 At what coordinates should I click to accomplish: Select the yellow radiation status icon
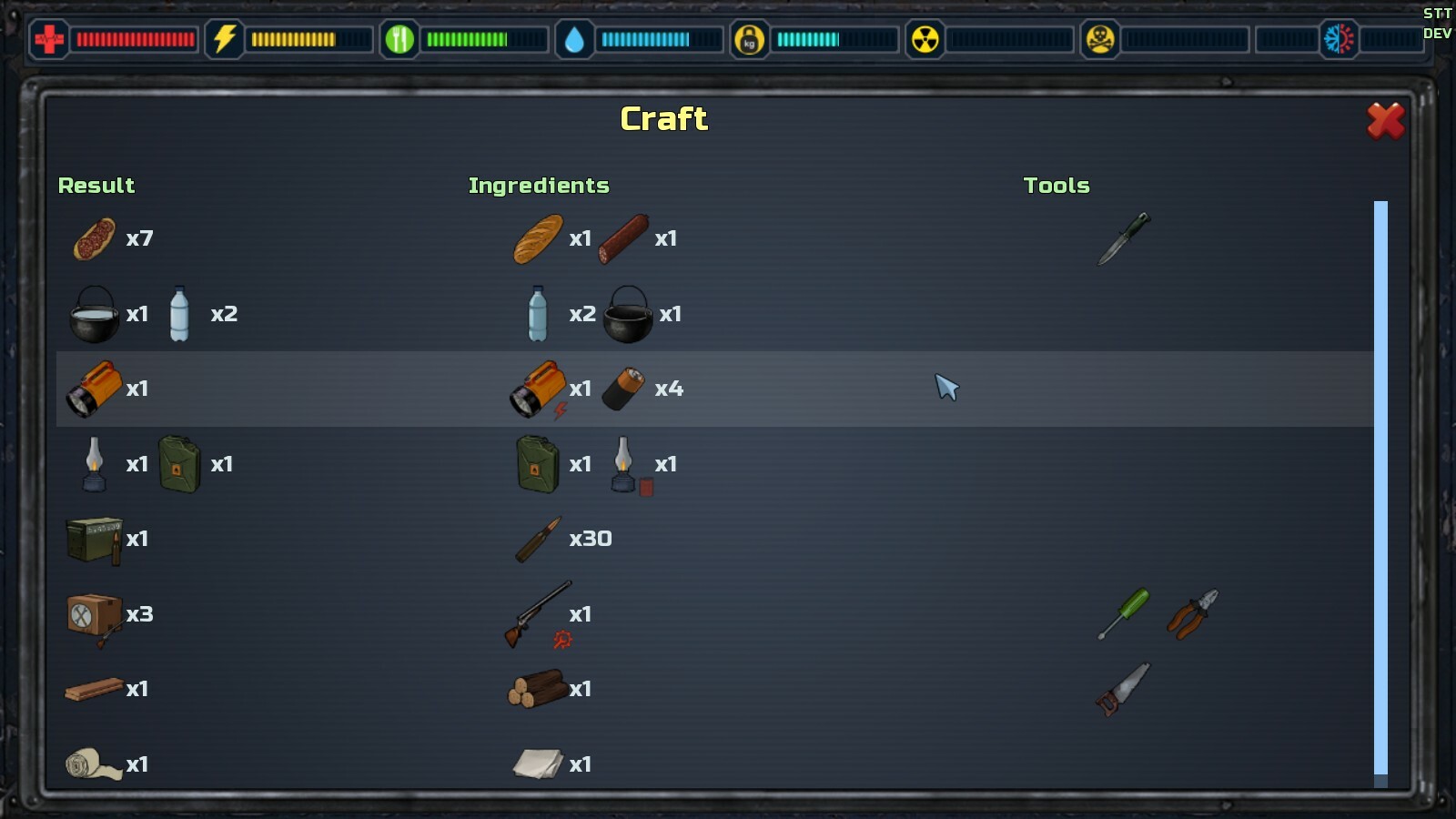point(925,39)
